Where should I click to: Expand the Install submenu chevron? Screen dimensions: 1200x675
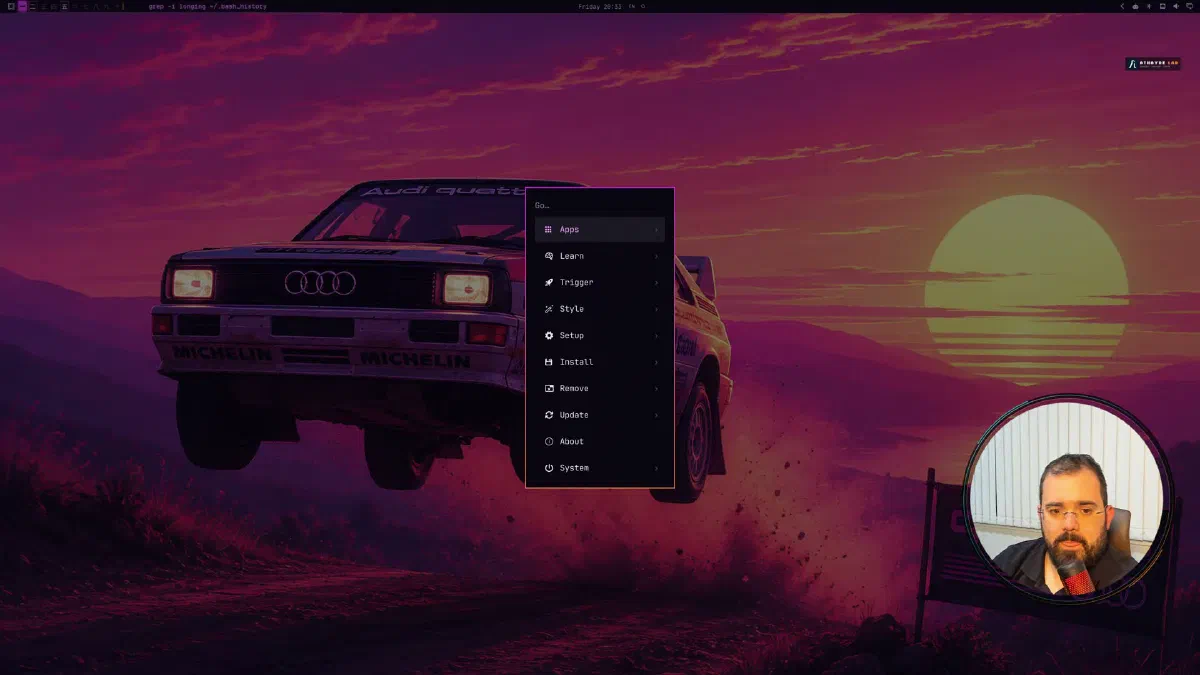click(x=656, y=362)
